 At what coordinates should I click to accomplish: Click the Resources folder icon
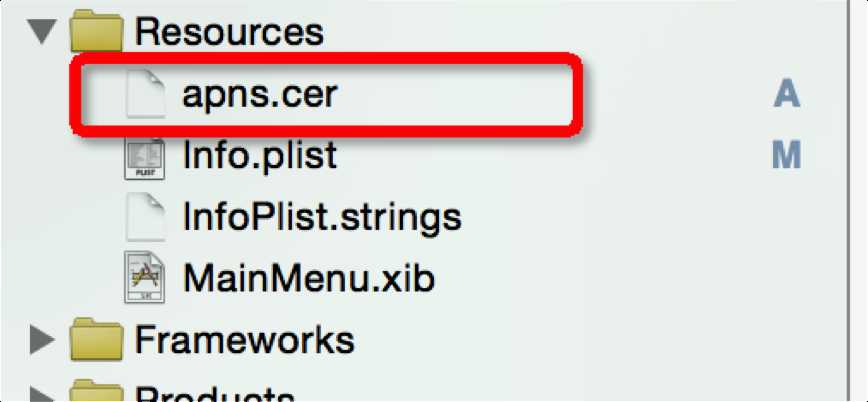(97, 31)
